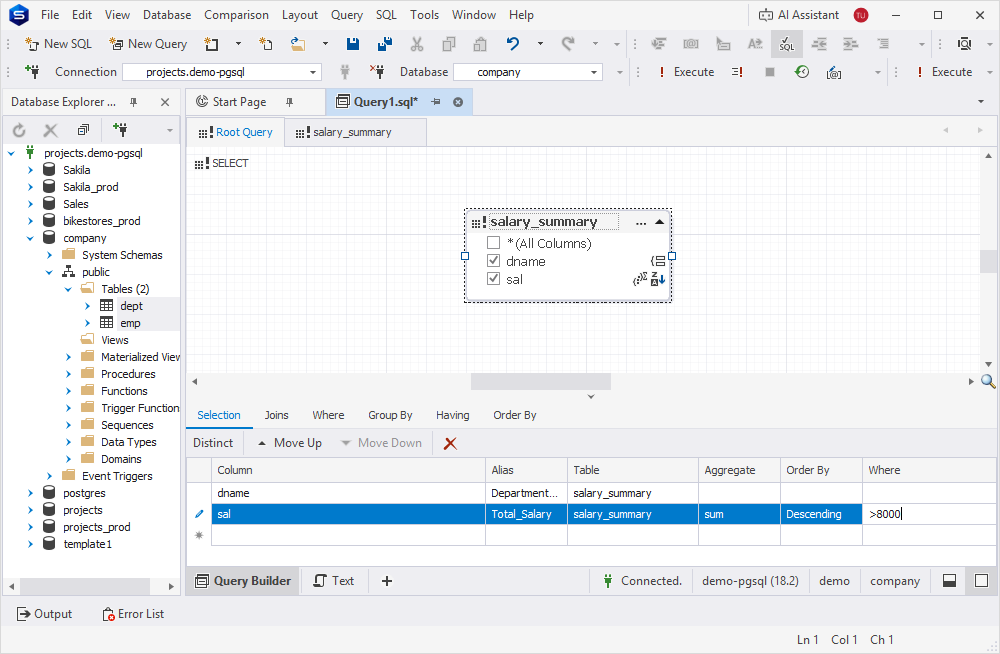Click the first Execute button

(x=686, y=72)
